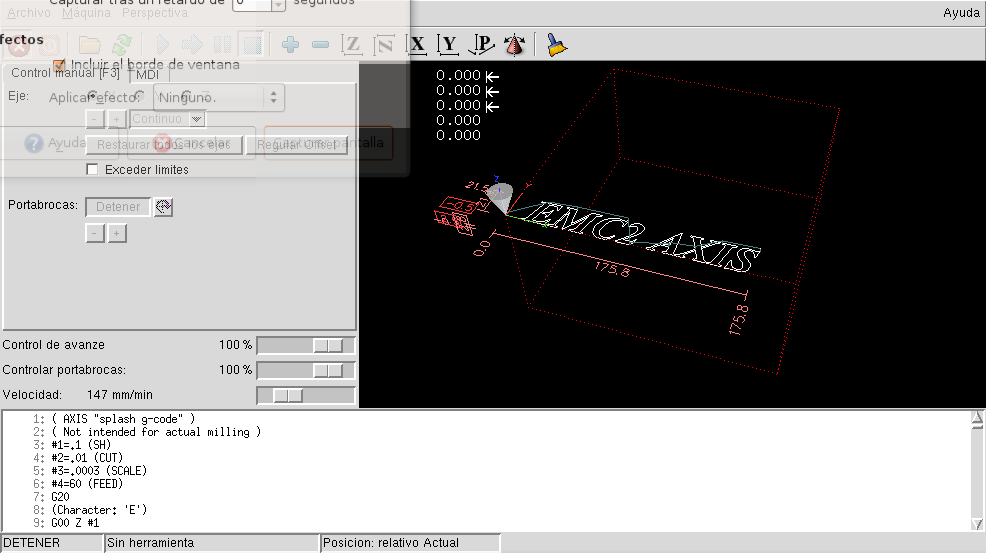Switch to X side view
986x553 pixels.
coord(416,45)
